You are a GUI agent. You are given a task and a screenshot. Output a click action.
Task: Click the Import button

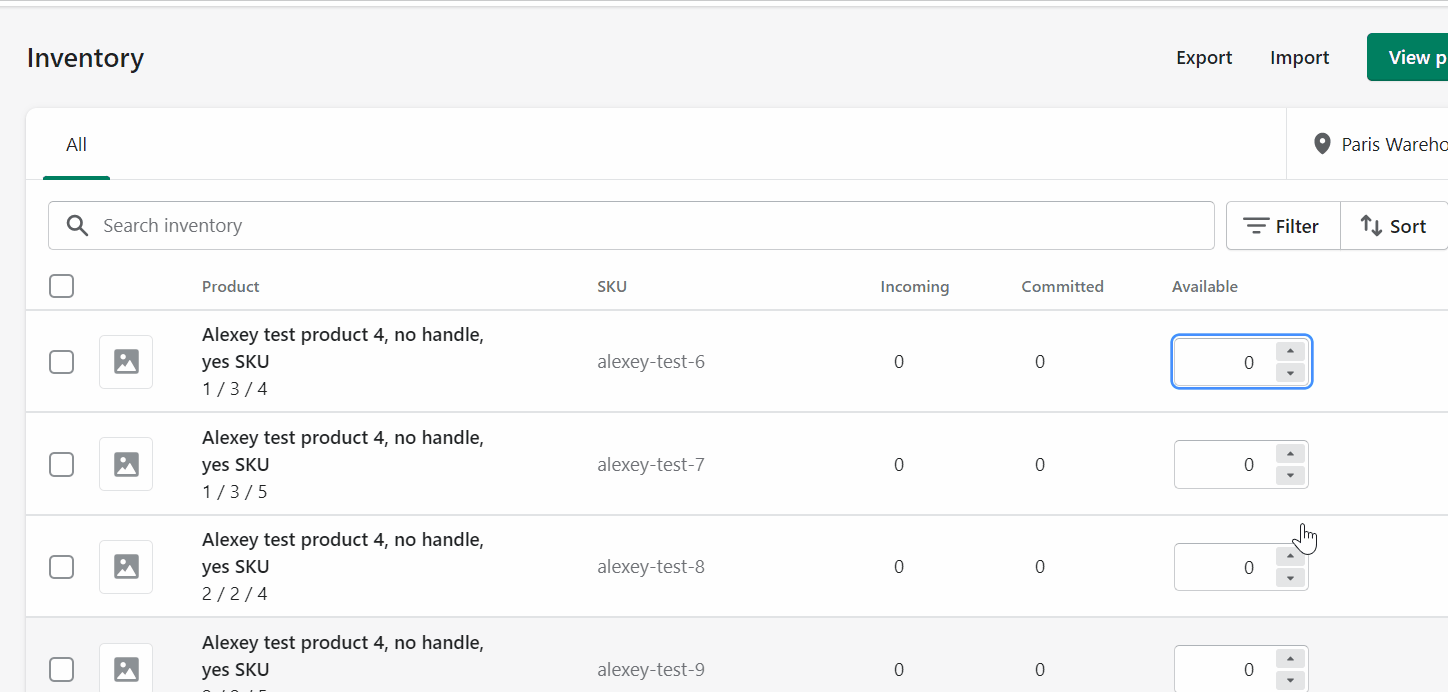1299,57
